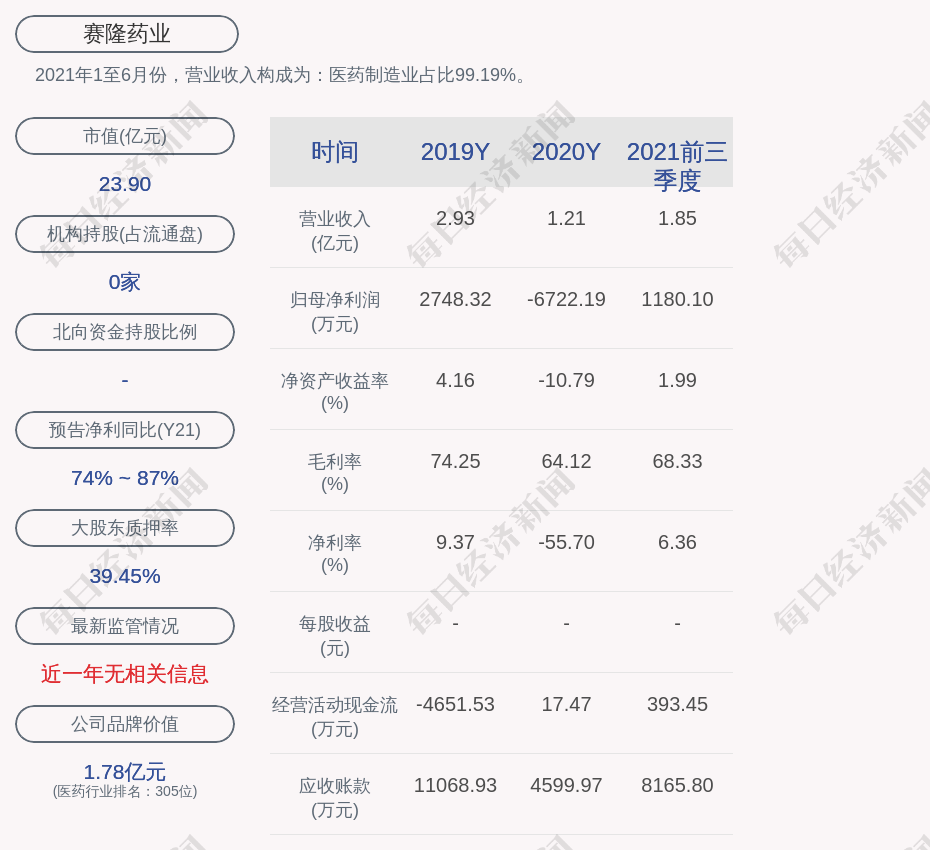930x850 pixels.
Task: Click the cash flow value 17.47
Action: [x=566, y=704]
